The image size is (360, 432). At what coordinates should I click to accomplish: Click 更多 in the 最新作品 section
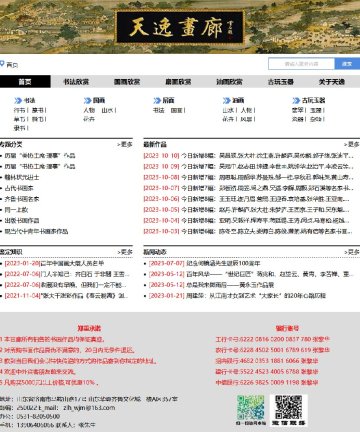click(x=352, y=144)
